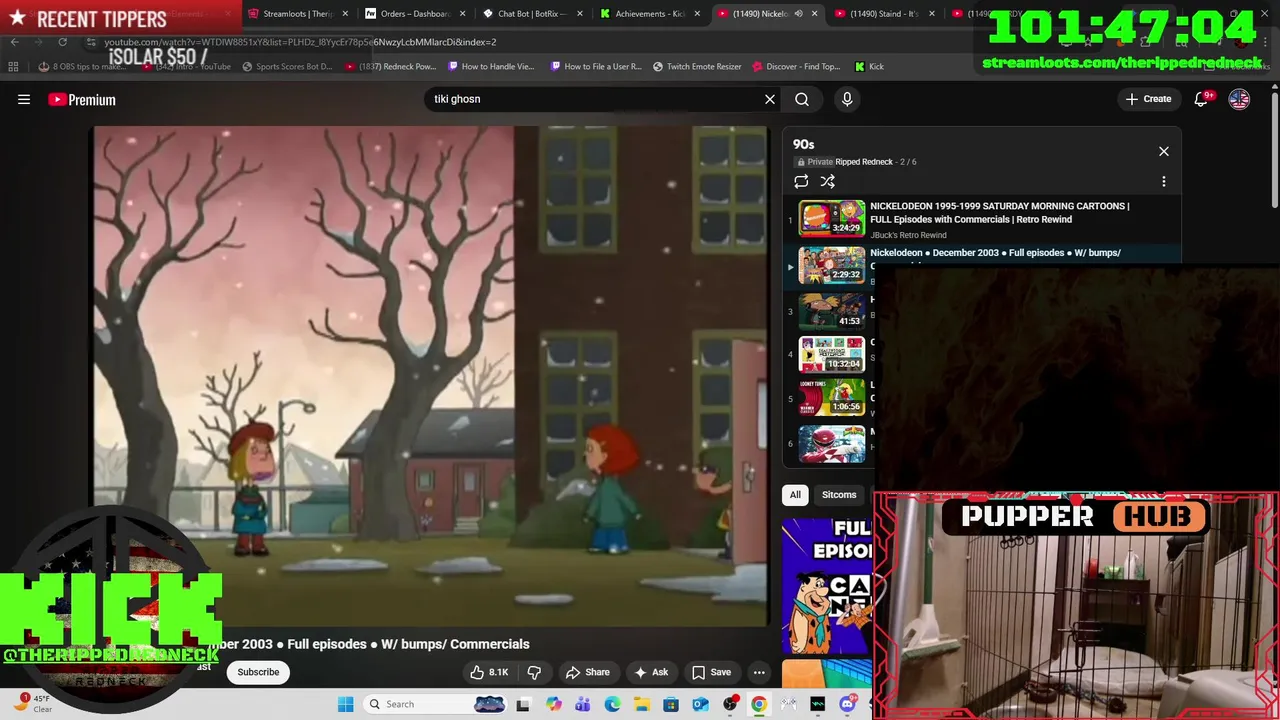Play playlist video with 10:32:04 duration
1280x720 pixels.
tap(832, 354)
